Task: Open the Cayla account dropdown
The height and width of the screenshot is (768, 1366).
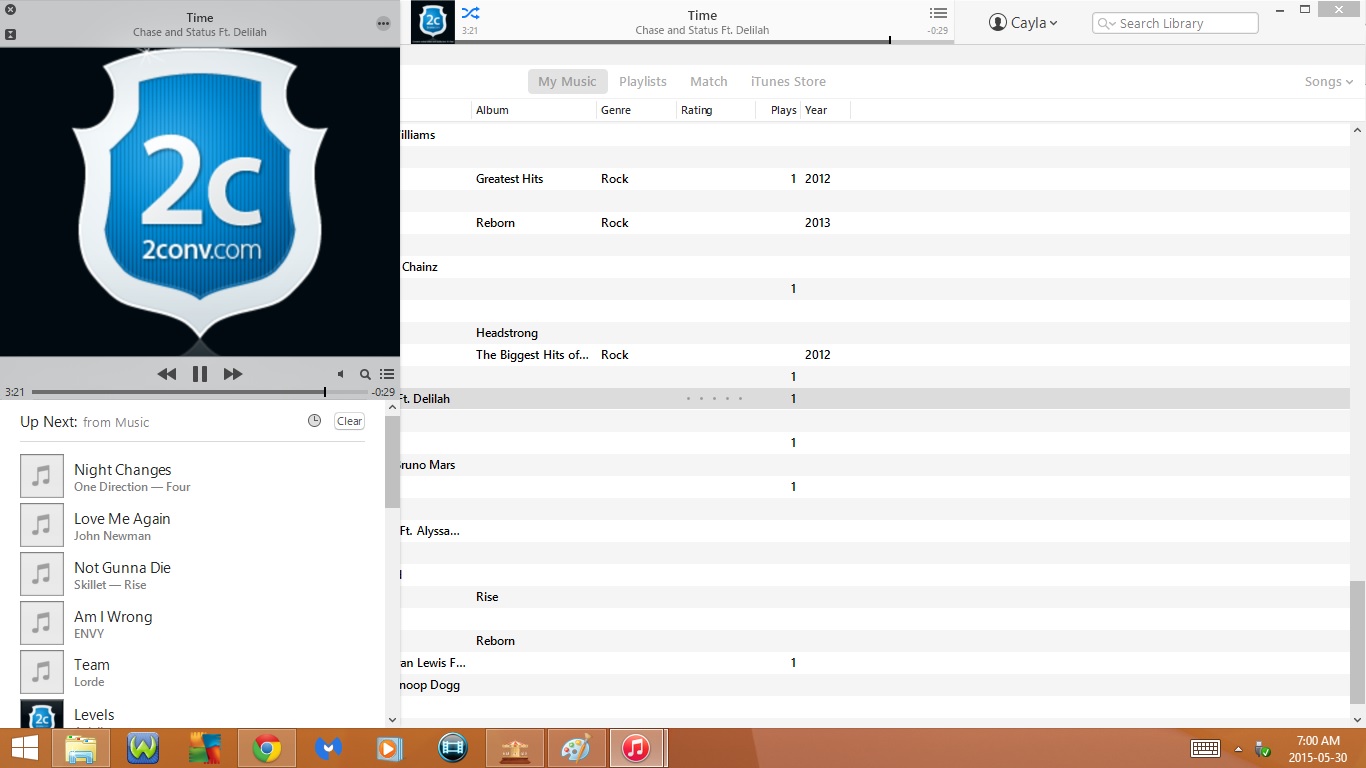Action: 1023,23
